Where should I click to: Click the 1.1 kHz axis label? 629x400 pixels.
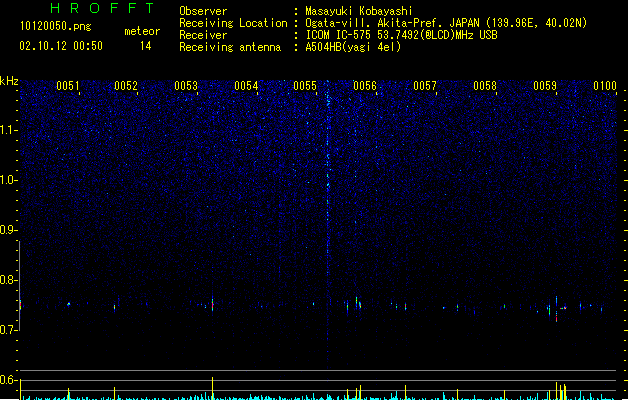pyautogui.click(x=9, y=130)
